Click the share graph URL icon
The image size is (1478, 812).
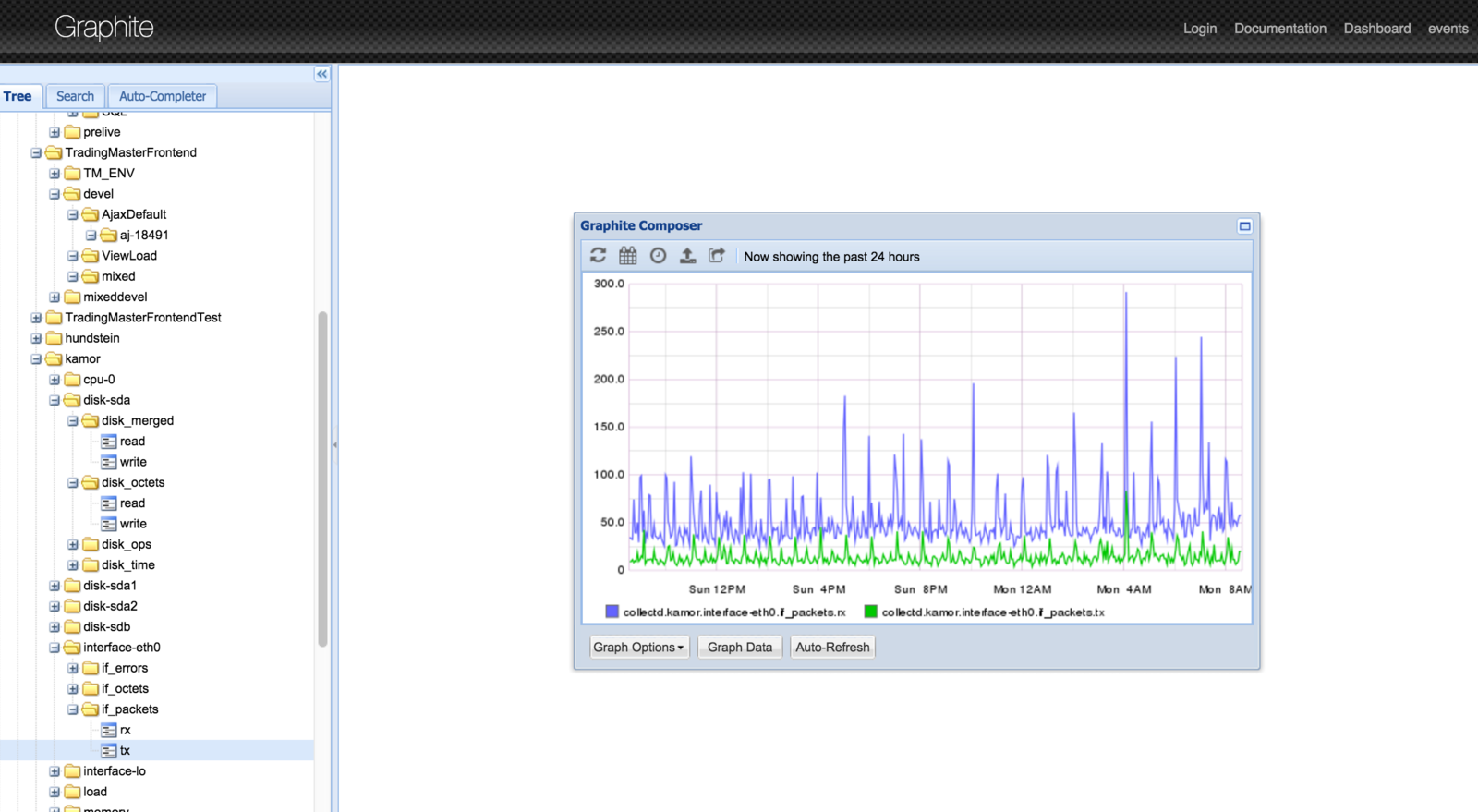[x=717, y=256]
